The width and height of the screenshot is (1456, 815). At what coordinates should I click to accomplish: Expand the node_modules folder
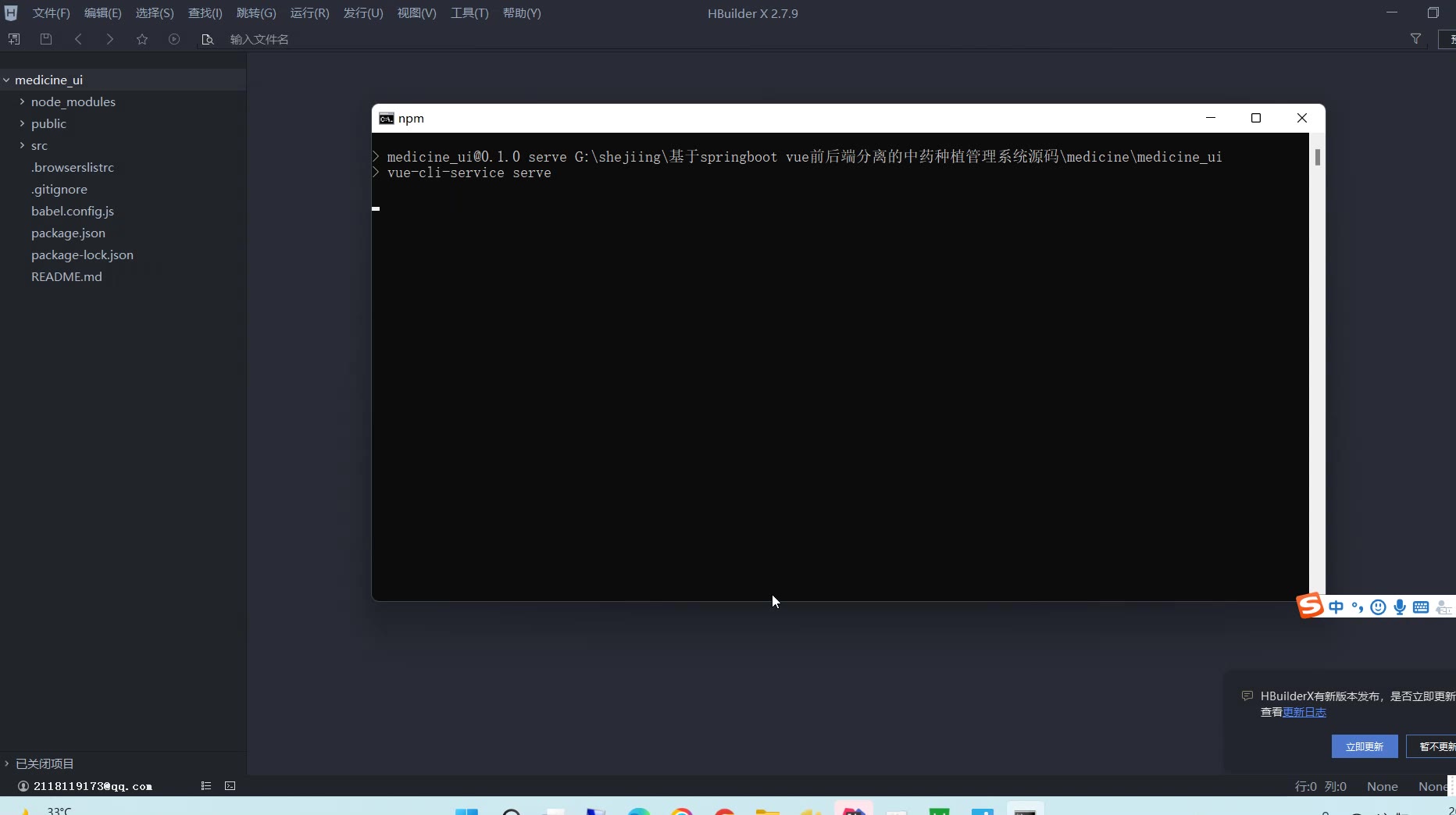[22, 101]
